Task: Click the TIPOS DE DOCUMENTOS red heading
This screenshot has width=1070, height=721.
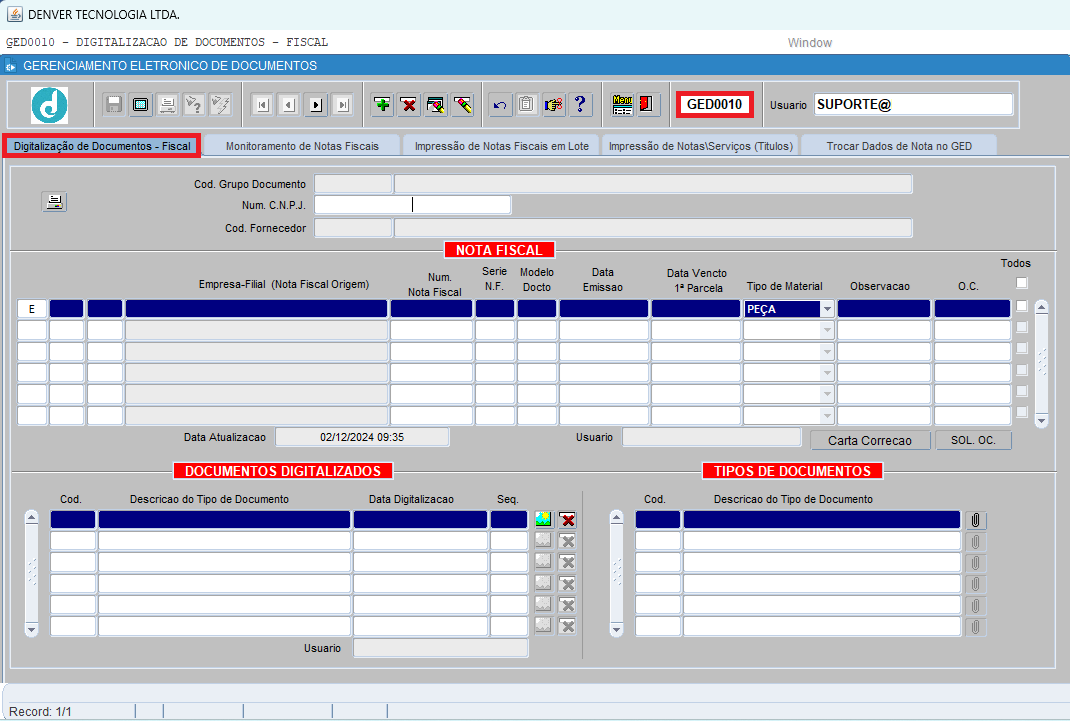Action: point(792,471)
